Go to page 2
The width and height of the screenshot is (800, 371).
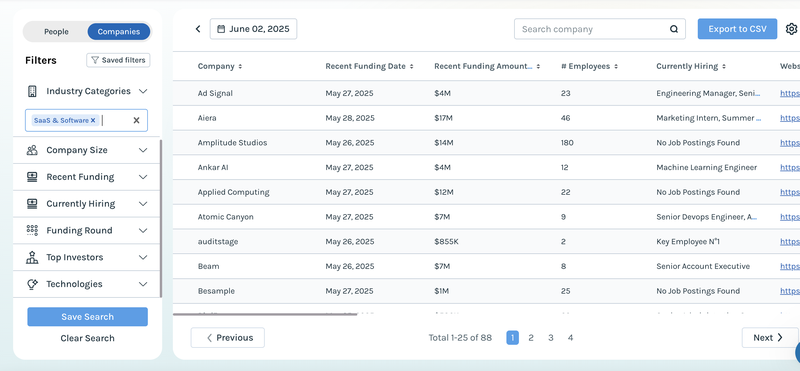531,338
